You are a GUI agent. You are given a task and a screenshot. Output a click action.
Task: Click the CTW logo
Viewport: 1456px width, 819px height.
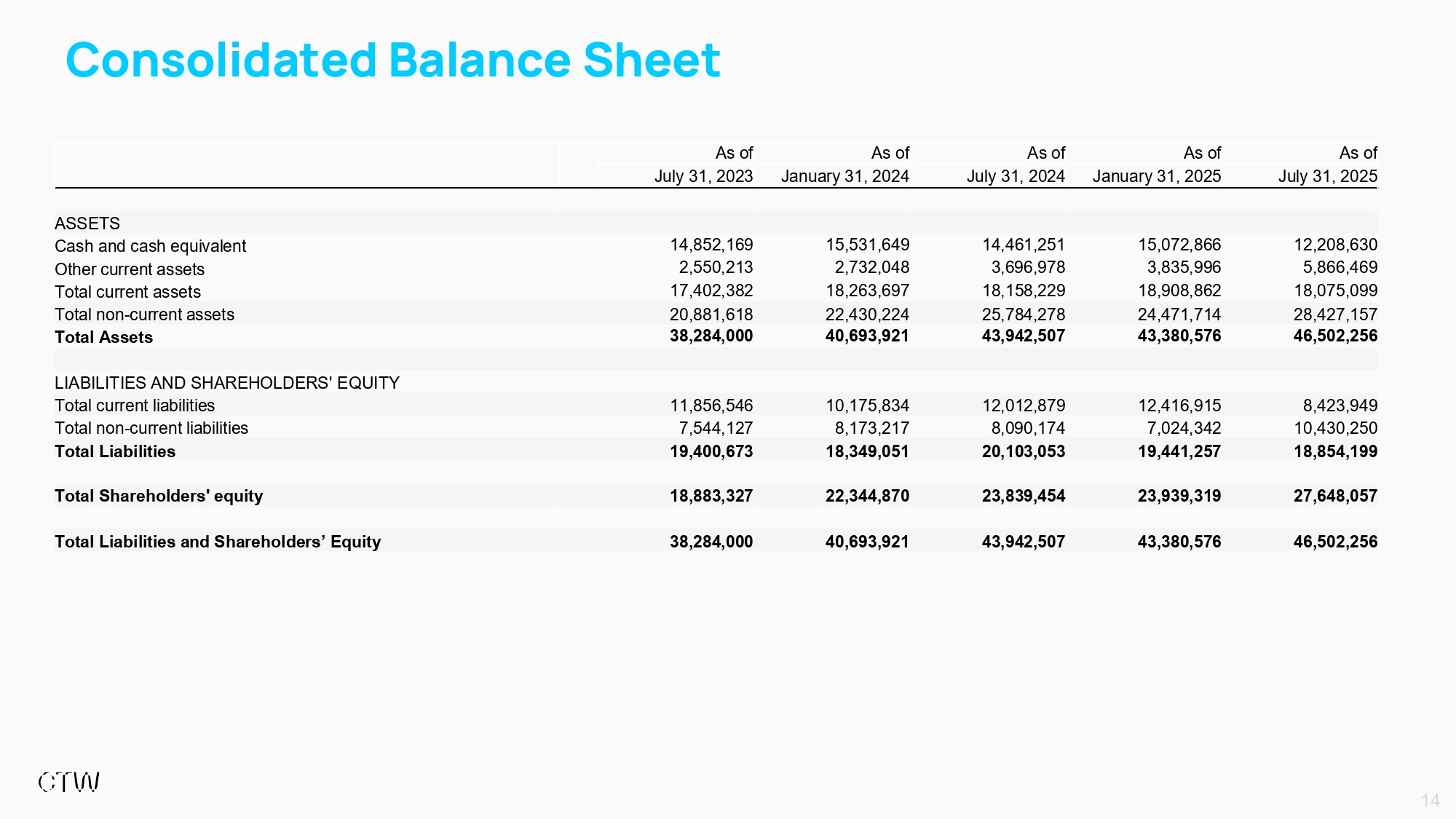(x=69, y=783)
